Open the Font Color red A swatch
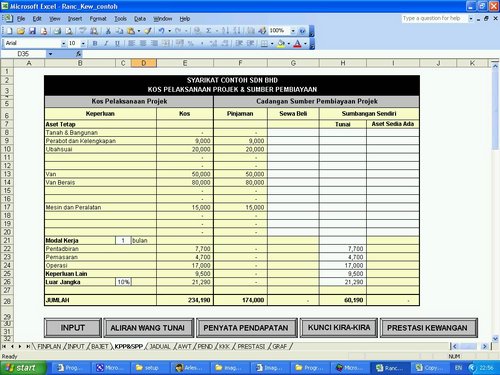500x375 pixels. [297, 43]
